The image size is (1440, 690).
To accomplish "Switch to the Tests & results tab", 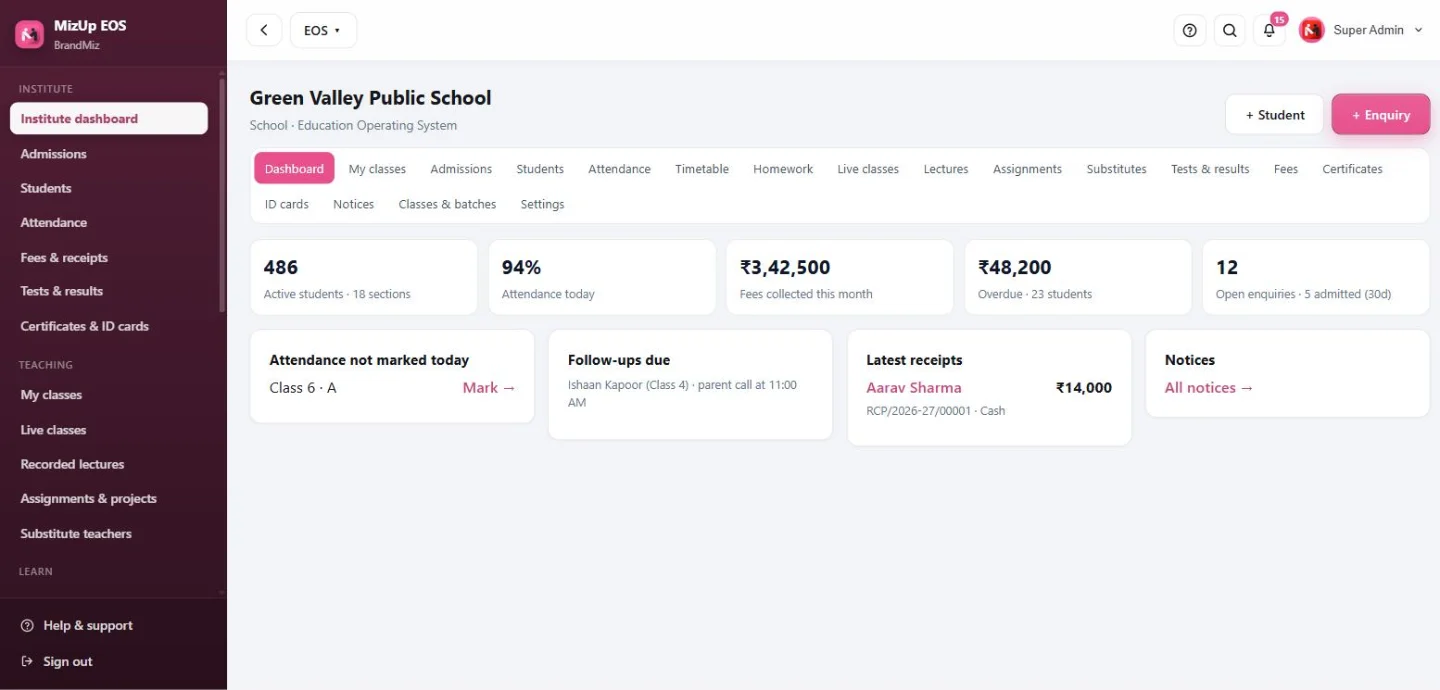I will click(x=1210, y=169).
